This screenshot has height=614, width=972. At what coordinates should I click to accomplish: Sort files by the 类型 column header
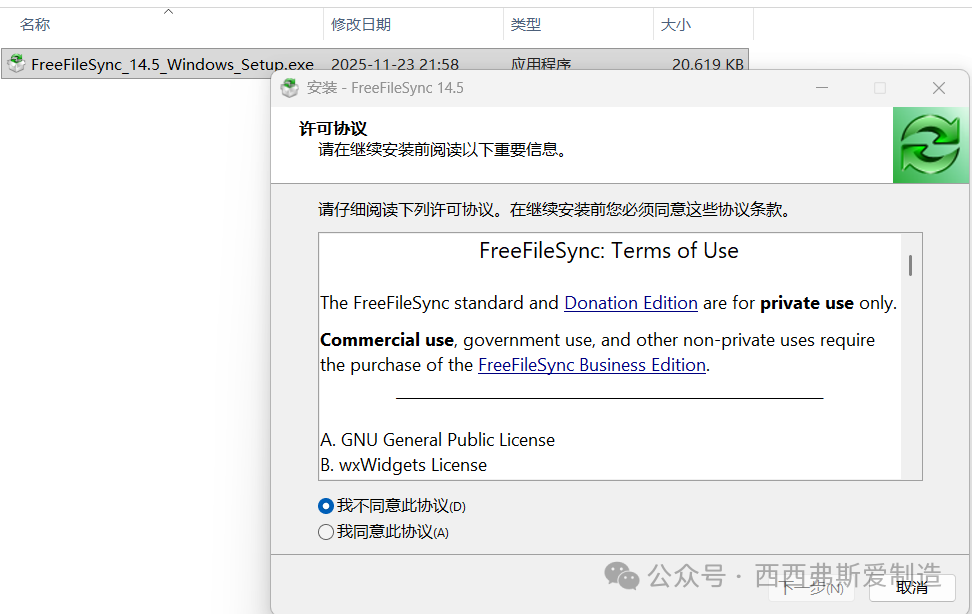pos(526,24)
